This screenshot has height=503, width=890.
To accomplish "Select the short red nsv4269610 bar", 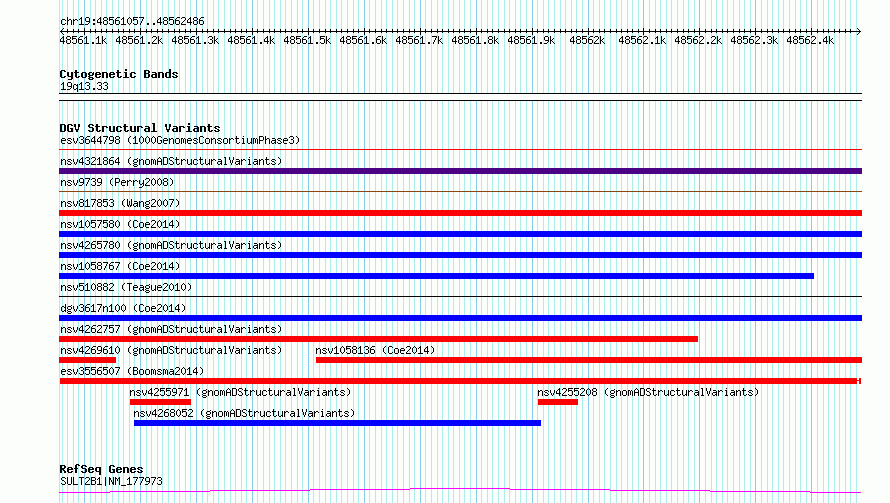I will coord(87,360).
